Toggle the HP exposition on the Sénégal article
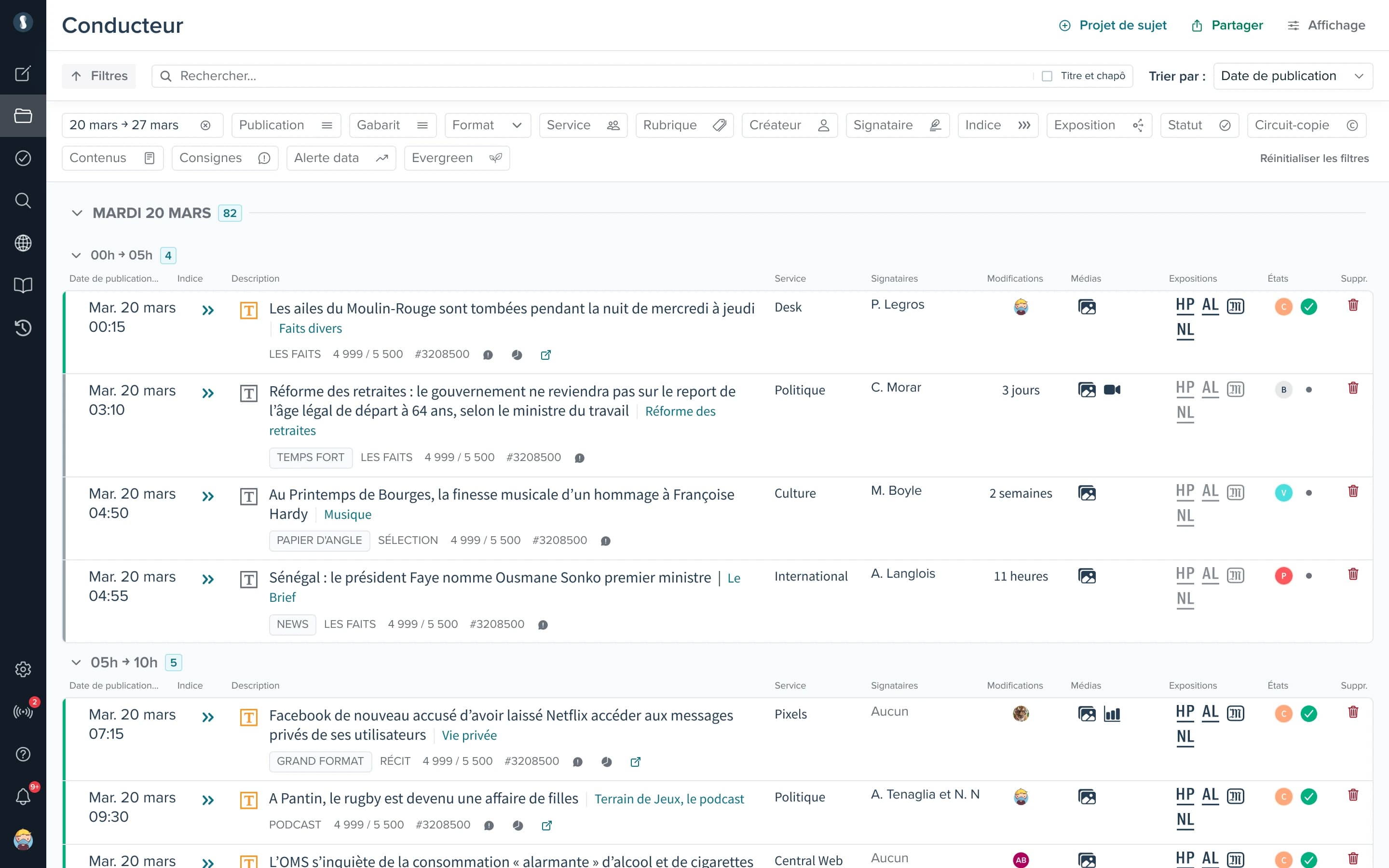Image resolution: width=1389 pixels, height=868 pixels. 1185,573
